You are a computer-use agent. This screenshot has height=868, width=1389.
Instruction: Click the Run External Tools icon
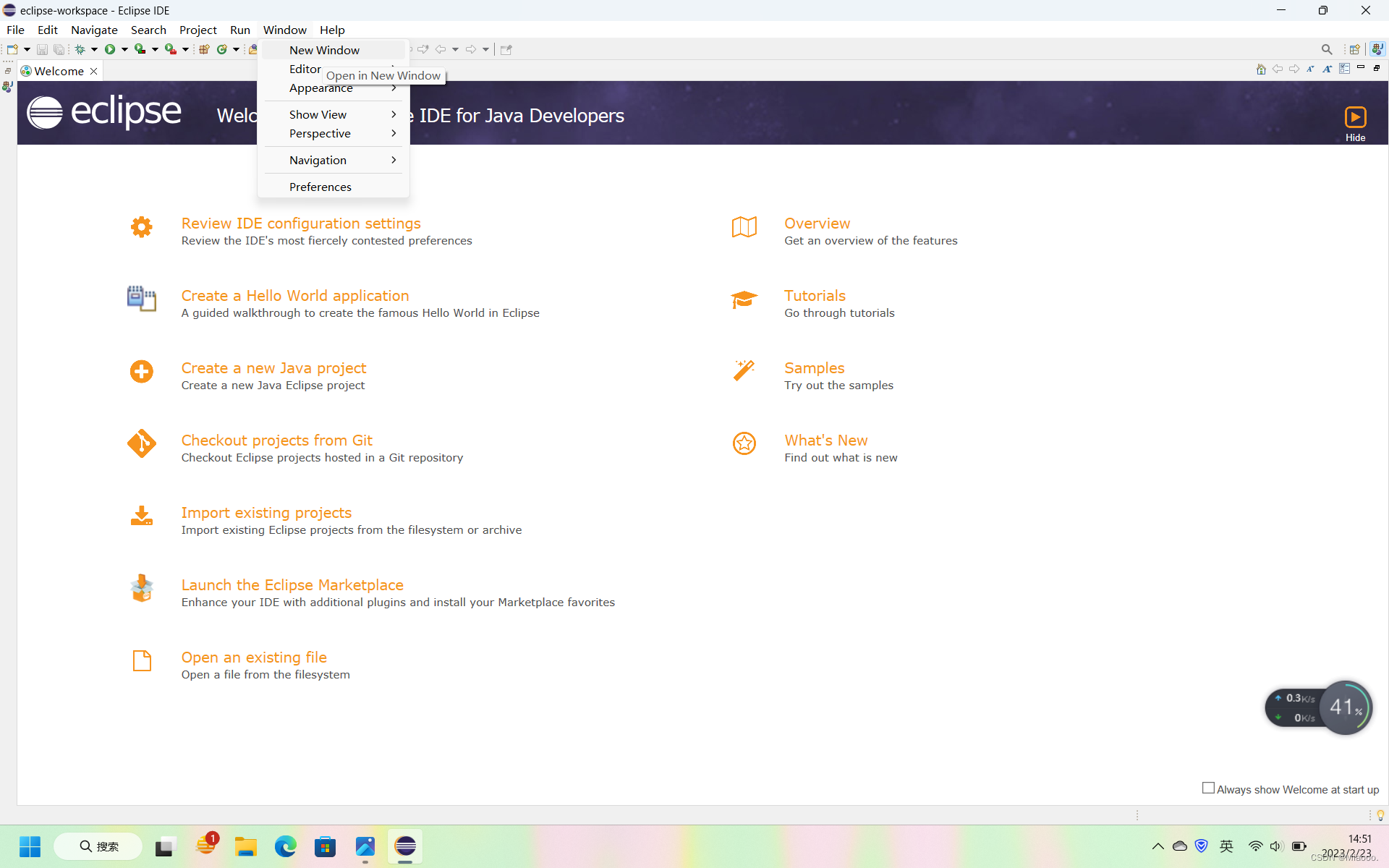(171, 49)
